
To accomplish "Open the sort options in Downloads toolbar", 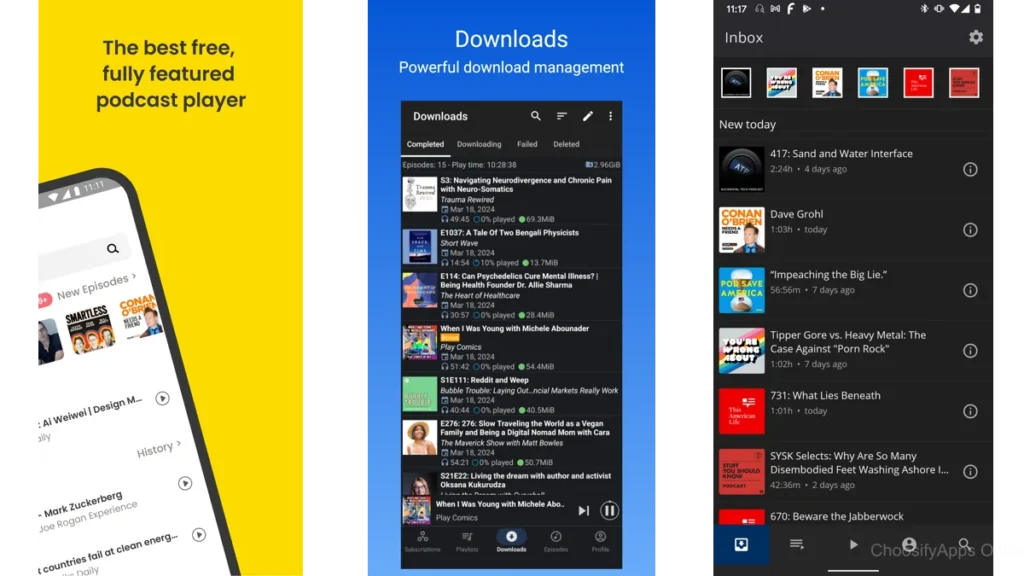I will pos(562,115).
